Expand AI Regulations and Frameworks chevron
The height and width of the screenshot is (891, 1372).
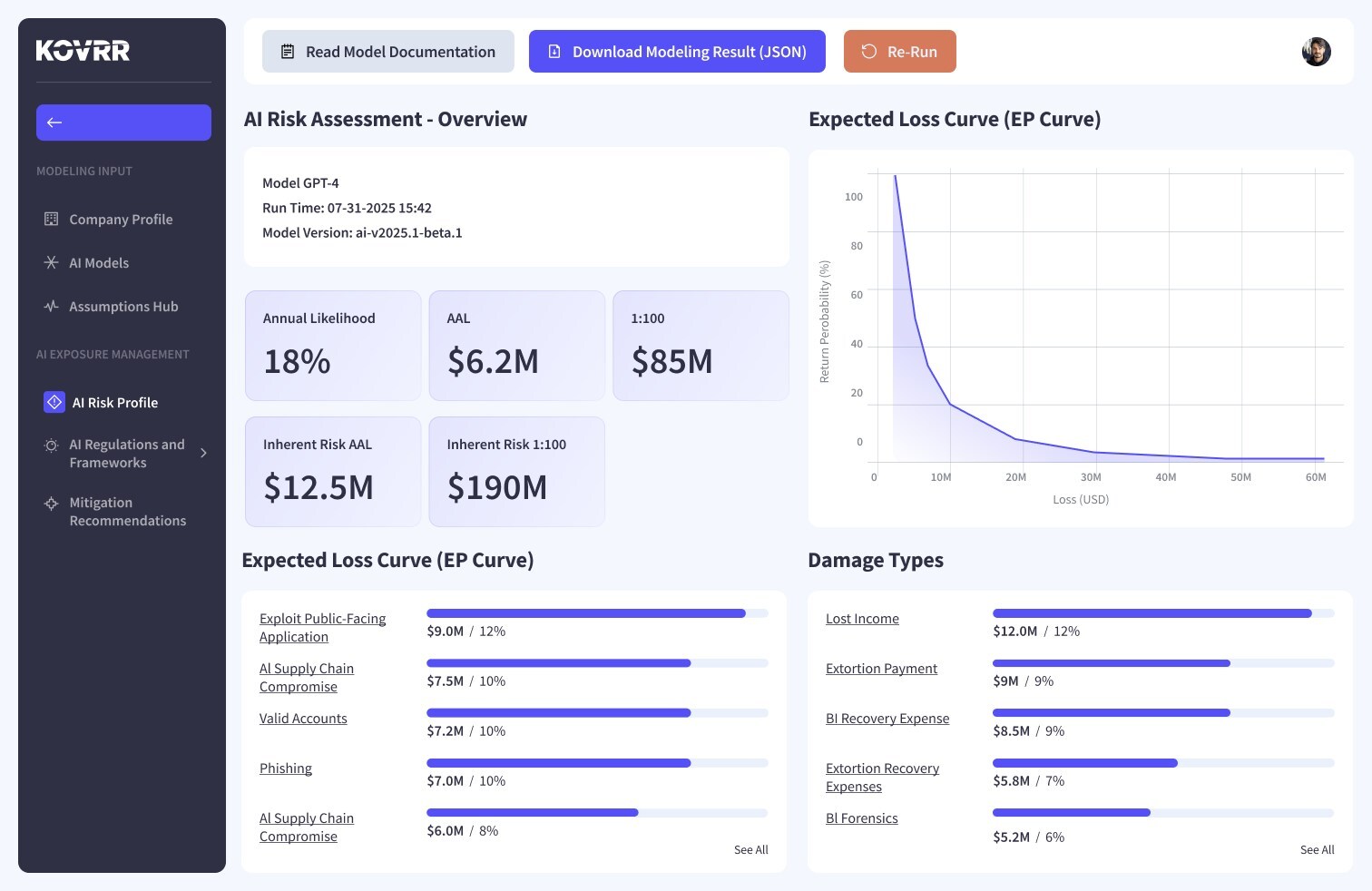(203, 453)
